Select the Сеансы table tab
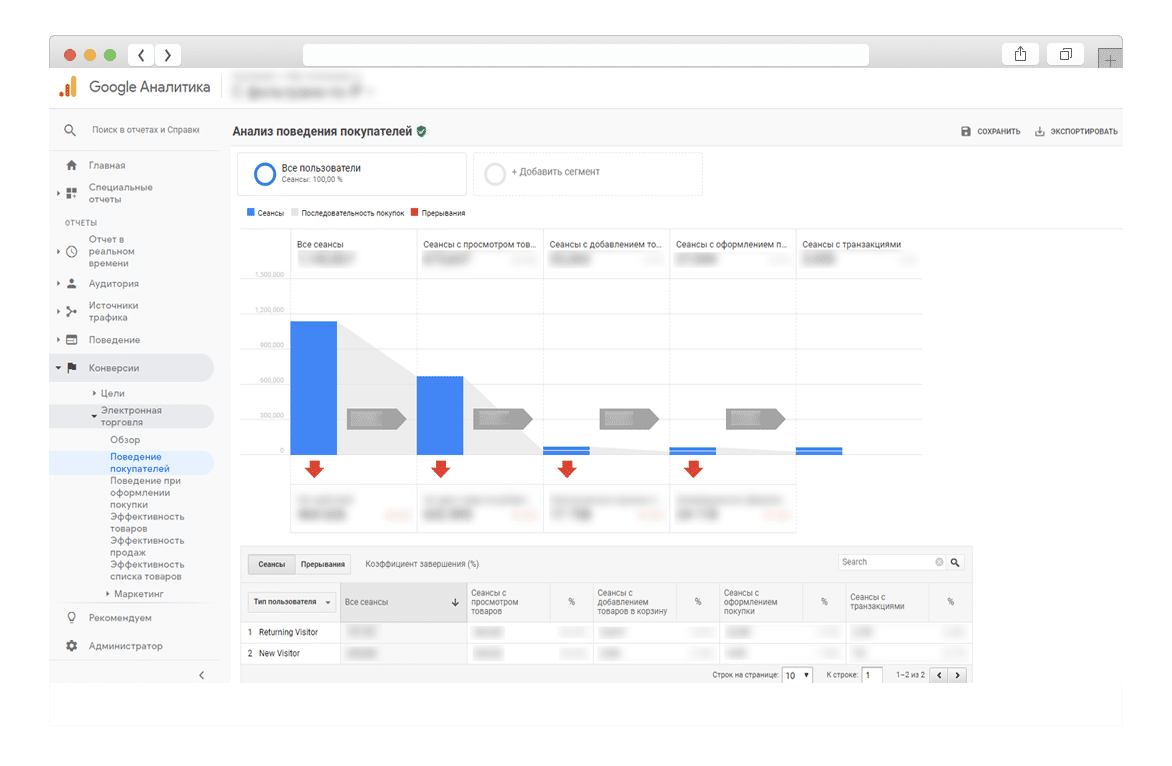 click(x=271, y=564)
